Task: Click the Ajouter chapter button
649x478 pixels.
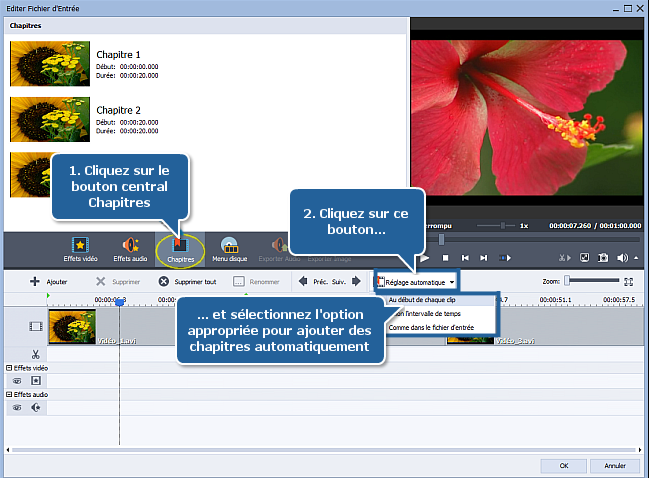Action: [49, 282]
